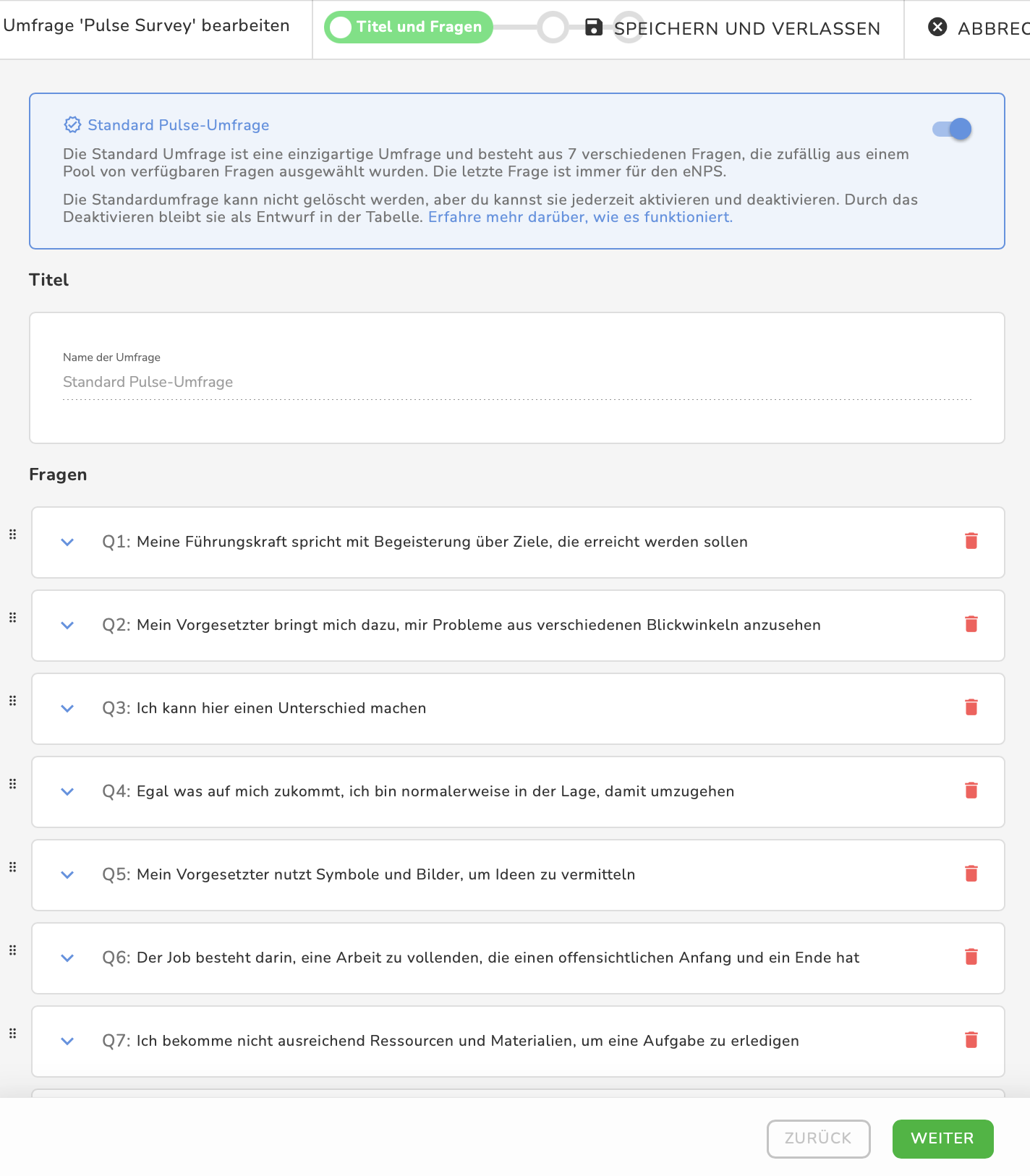Select the 'Titel und Fragen' step
1030x1176 pixels.
pyautogui.click(x=409, y=27)
